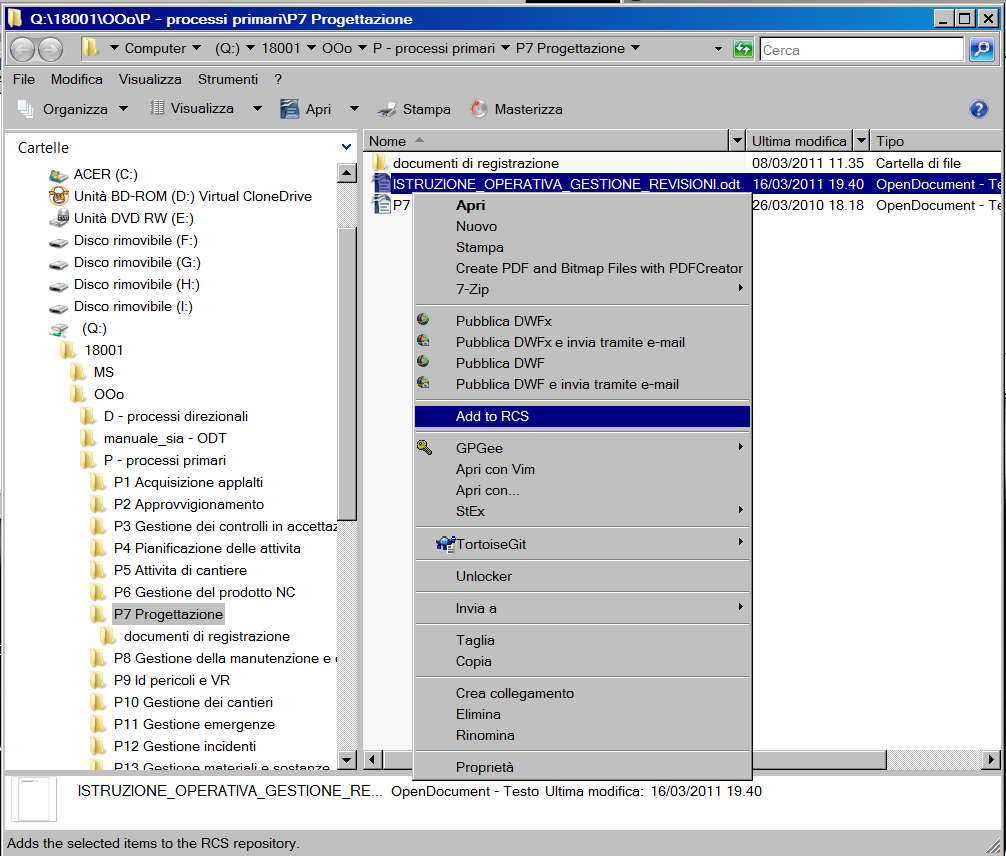Open the Nome column filter dropdown
The height and width of the screenshot is (856, 1006).
[737, 141]
